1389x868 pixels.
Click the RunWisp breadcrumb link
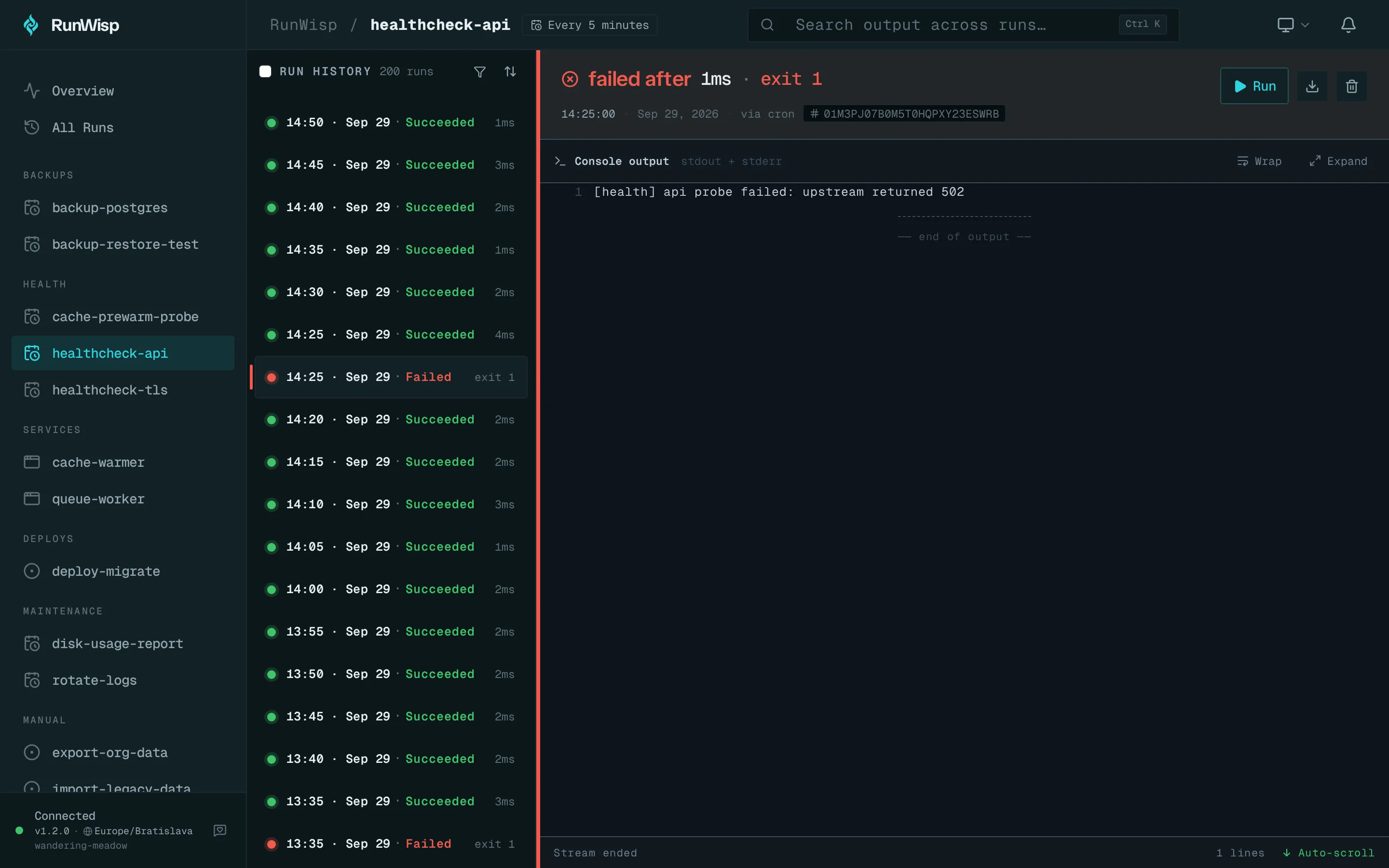click(304, 25)
